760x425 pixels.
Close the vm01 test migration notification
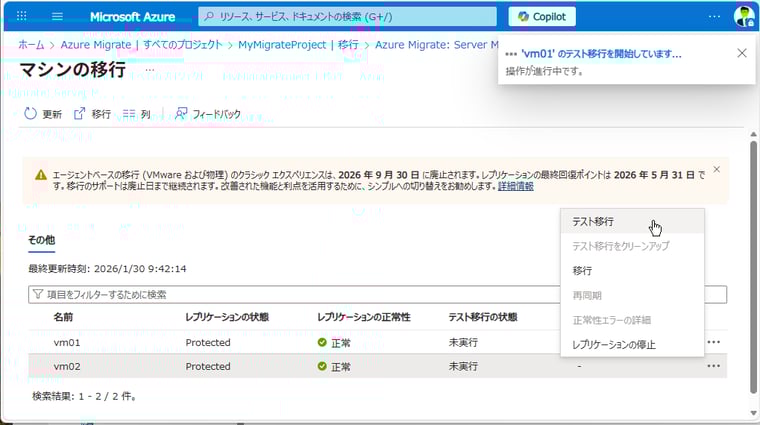tap(742, 53)
